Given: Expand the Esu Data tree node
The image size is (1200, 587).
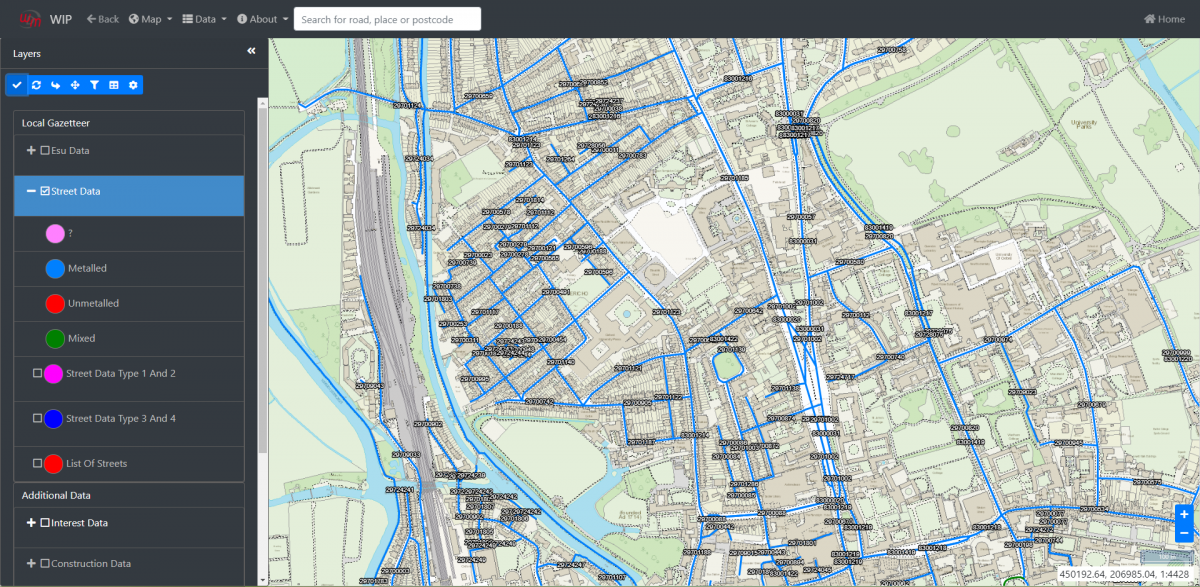Looking at the screenshot, I should (31, 150).
